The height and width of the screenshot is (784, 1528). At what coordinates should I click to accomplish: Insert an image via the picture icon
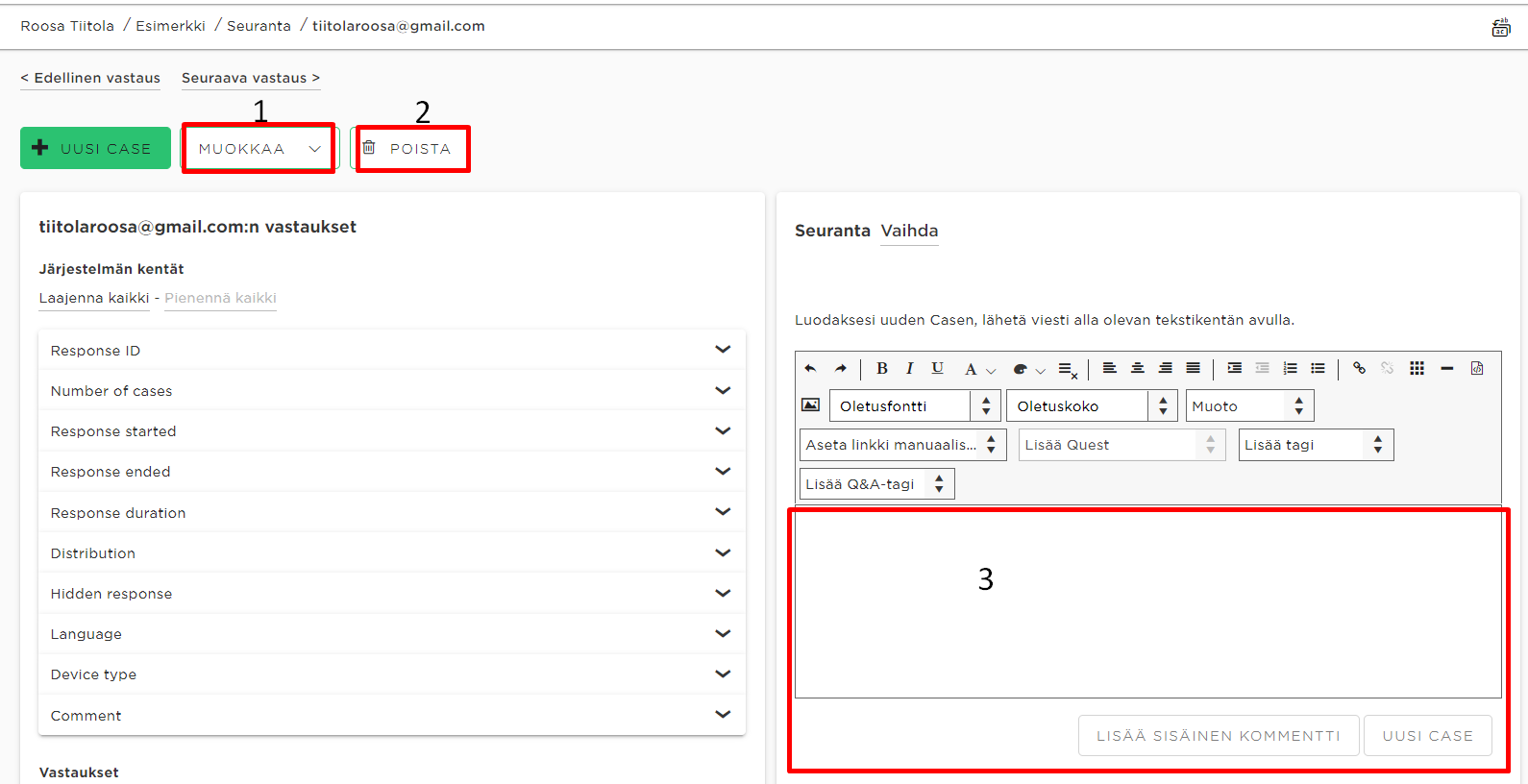click(811, 405)
